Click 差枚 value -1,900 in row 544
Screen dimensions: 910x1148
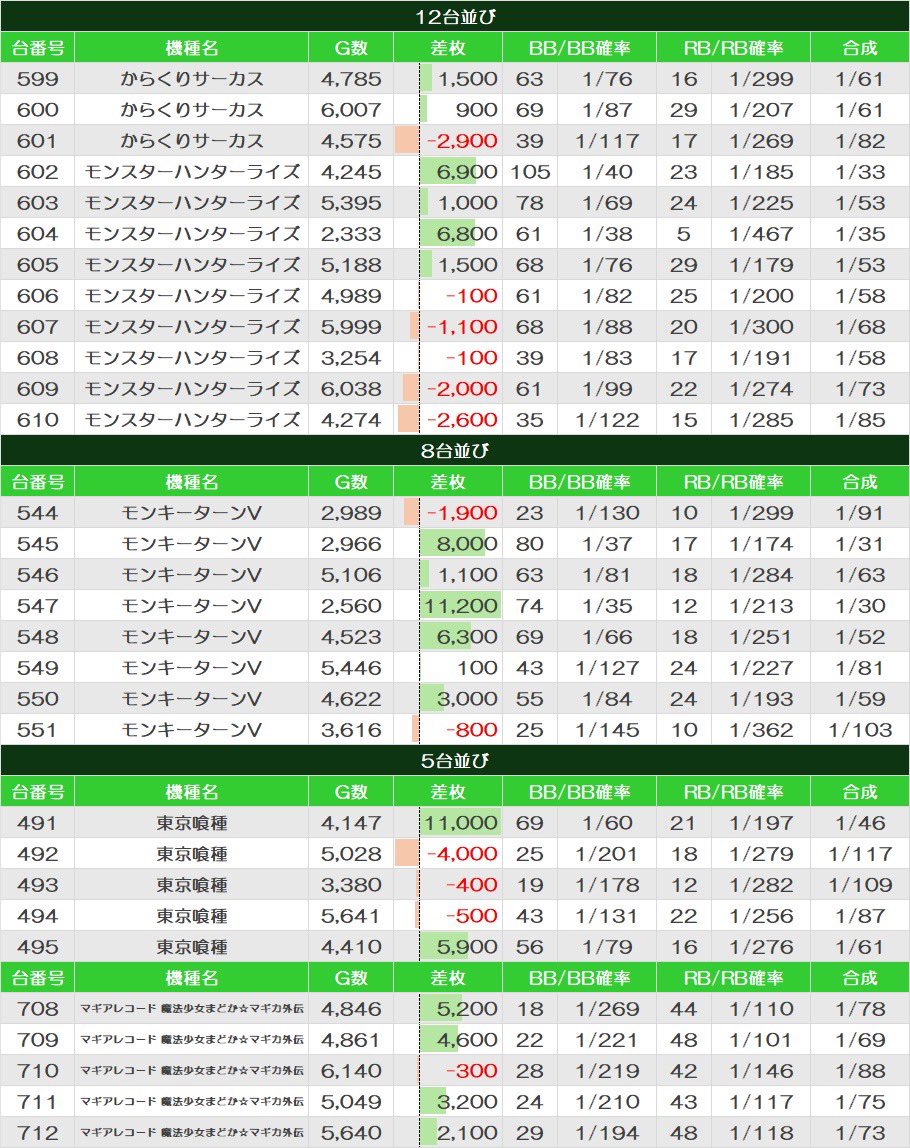coord(462,512)
